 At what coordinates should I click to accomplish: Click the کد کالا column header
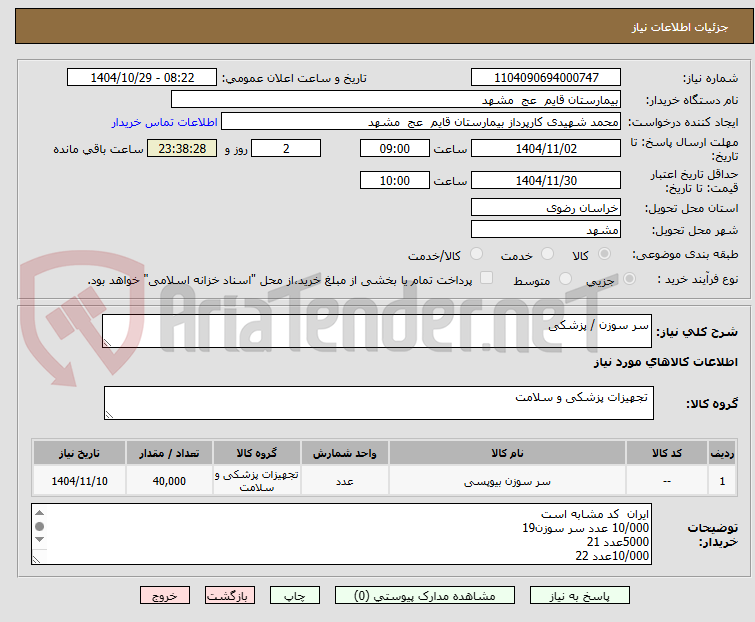point(667,453)
